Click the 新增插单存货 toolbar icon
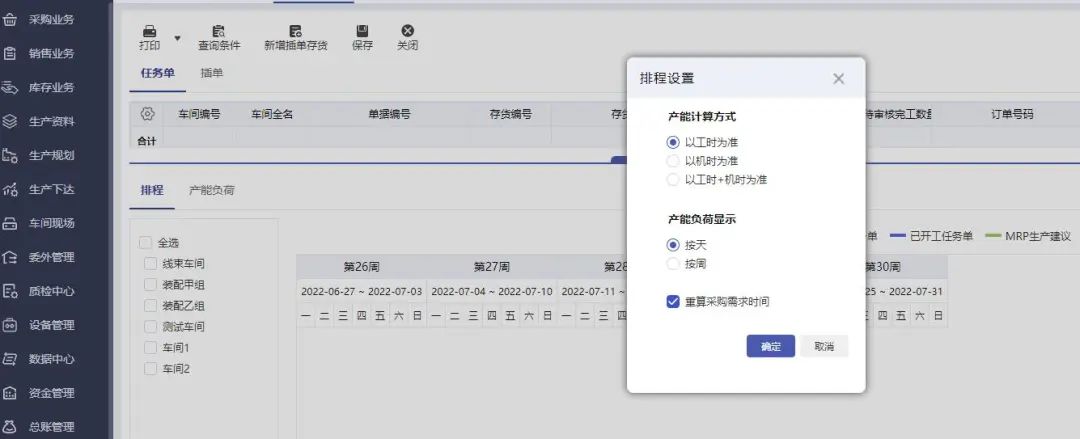The width and height of the screenshot is (1080, 439). click(x=295, y=32)
